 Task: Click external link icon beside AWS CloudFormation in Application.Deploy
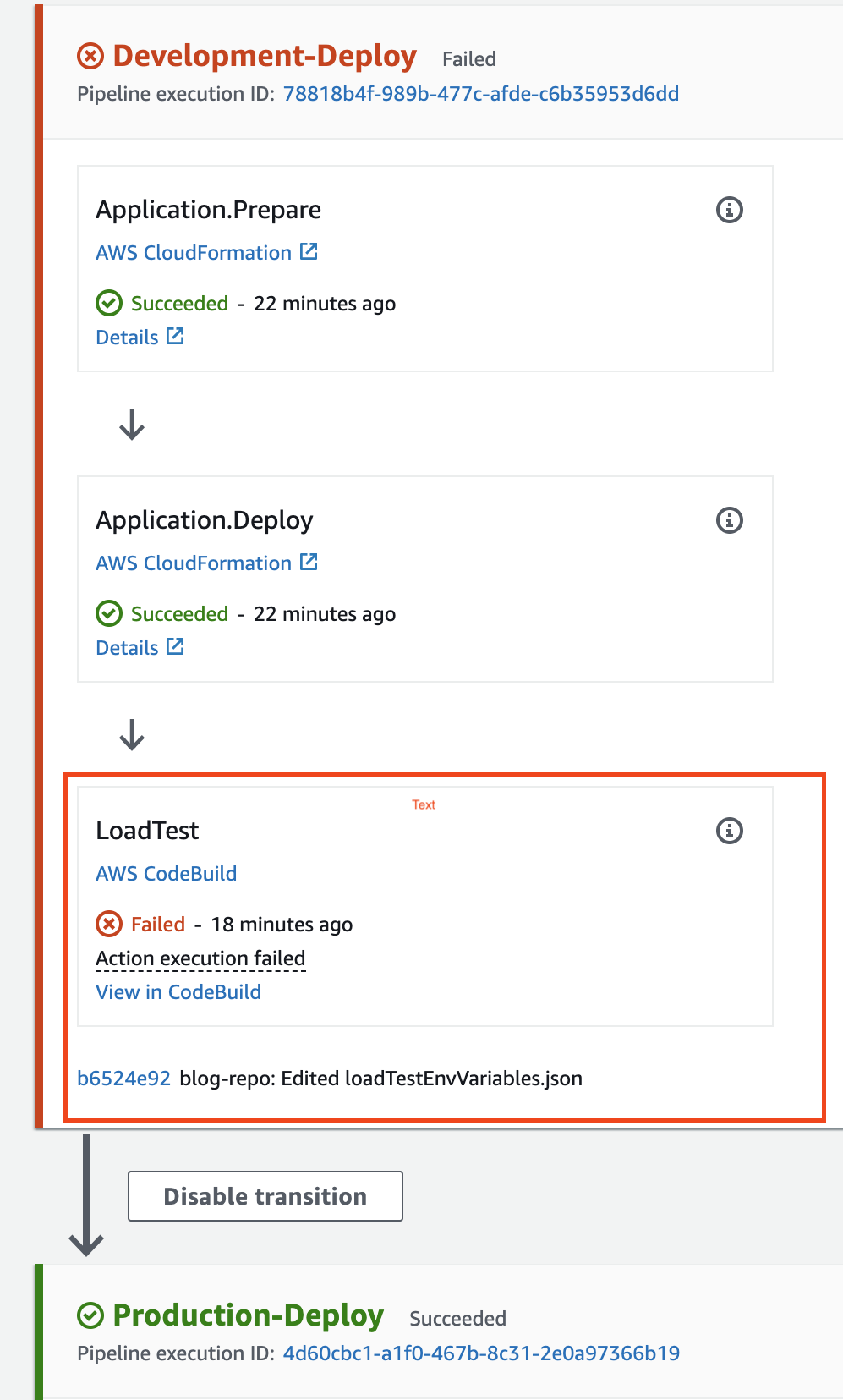(x=309, y=562)
